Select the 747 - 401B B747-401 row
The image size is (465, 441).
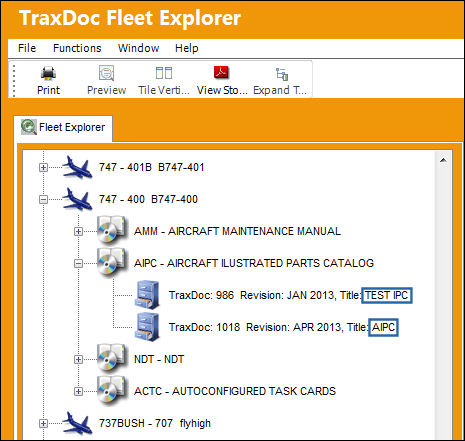151,167
